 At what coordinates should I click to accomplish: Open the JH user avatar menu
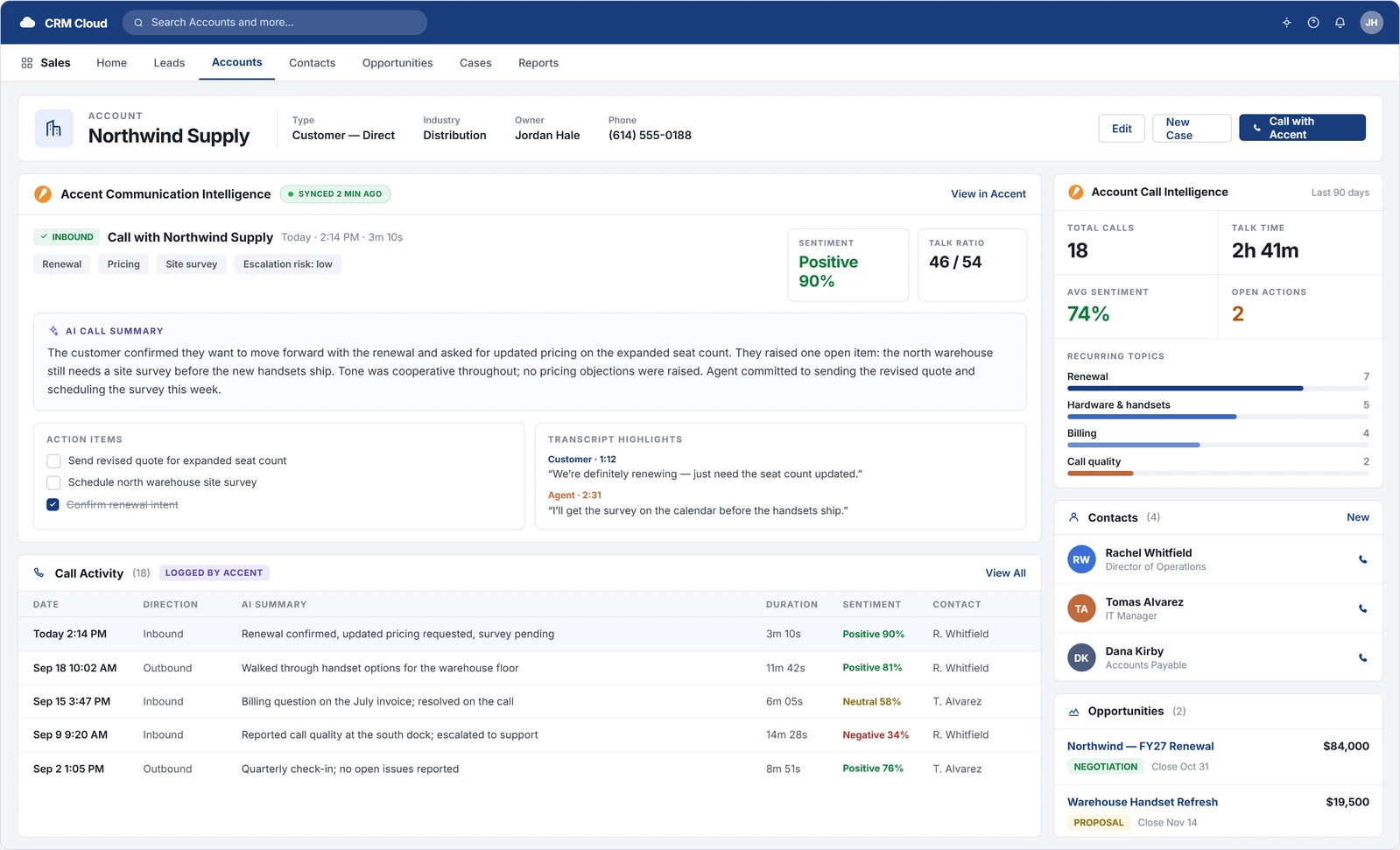click(x=1371, y=23)
